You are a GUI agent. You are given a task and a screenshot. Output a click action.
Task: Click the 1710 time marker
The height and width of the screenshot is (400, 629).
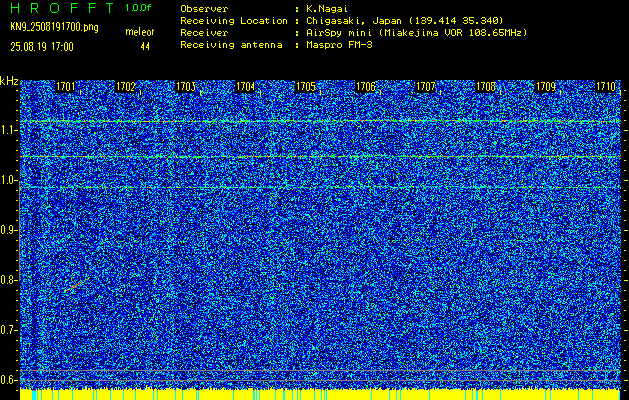point(606,86)
